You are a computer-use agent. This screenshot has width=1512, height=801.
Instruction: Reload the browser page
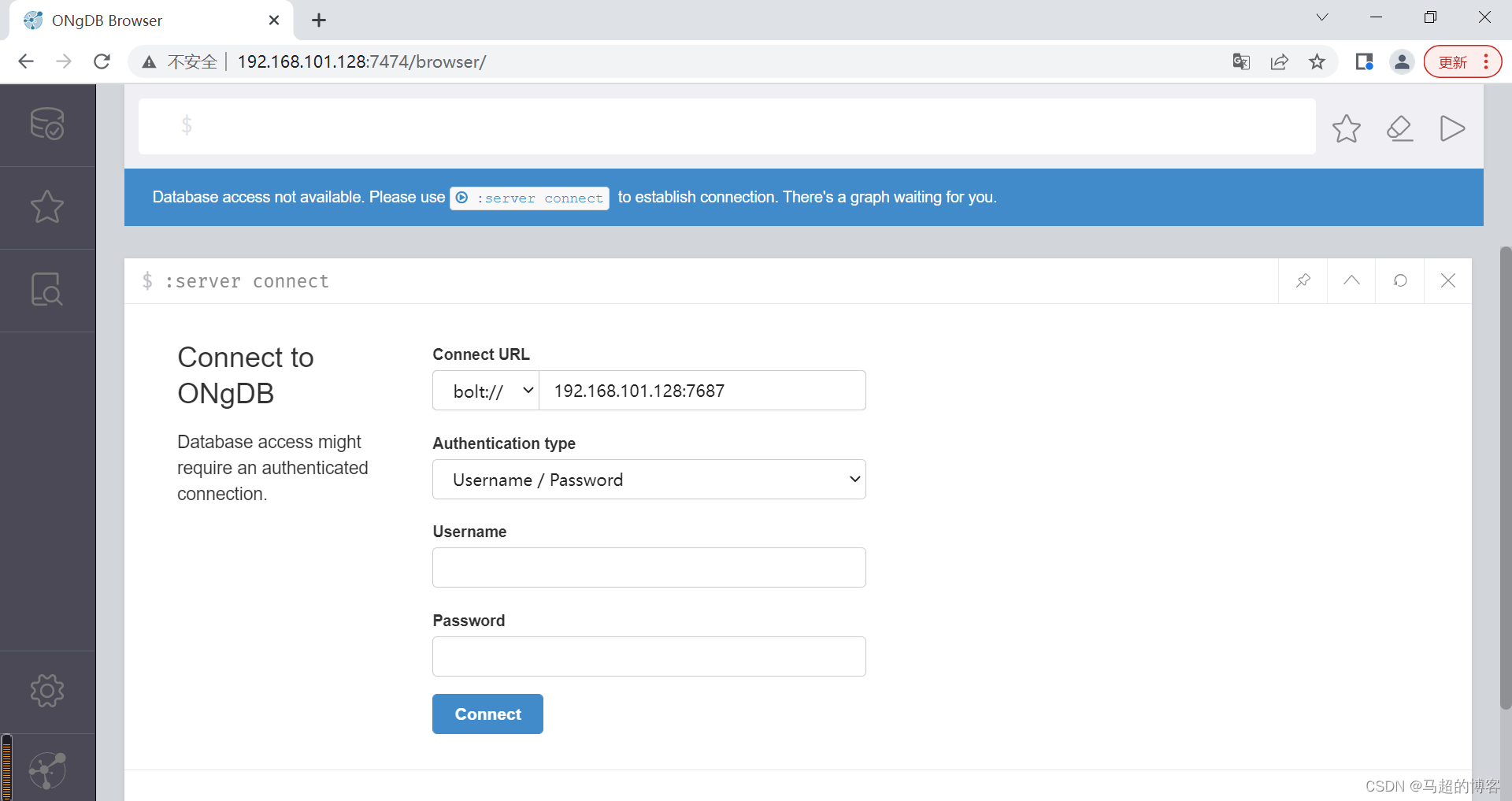102,61
